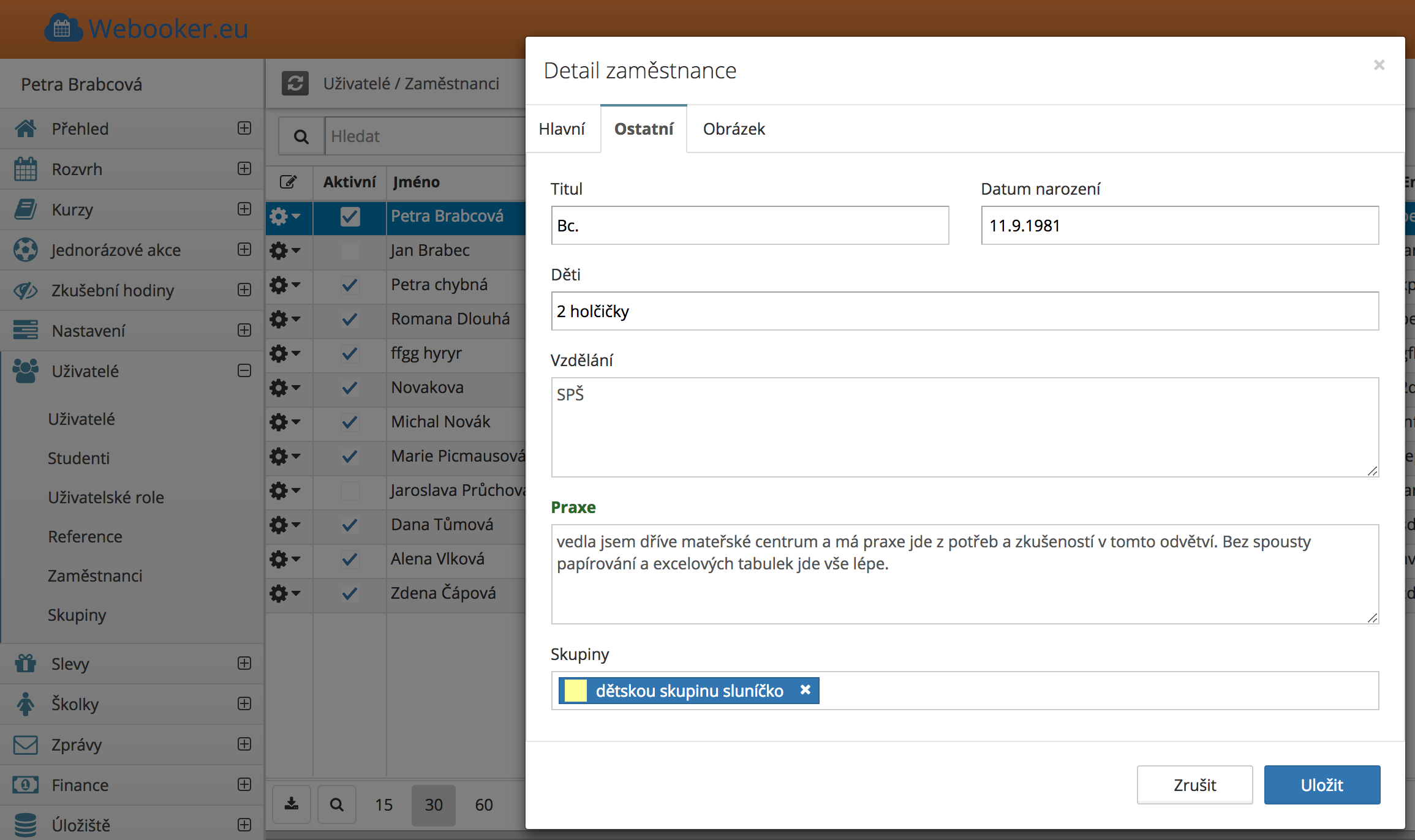Click the Finance money icon in the sidebar

click(26, 785)
